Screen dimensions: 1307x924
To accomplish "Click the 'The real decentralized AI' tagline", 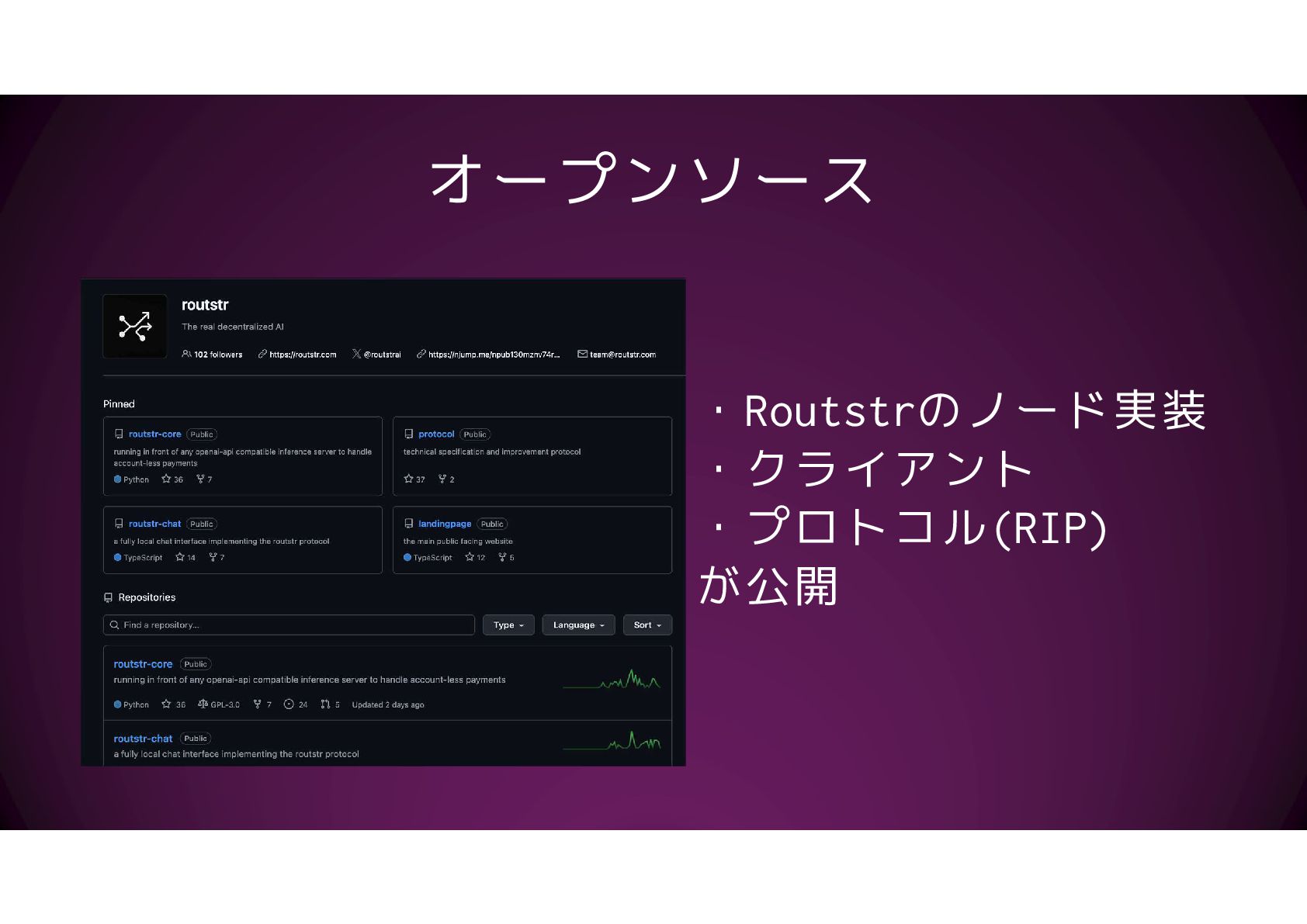I will (x=233, y=327).
